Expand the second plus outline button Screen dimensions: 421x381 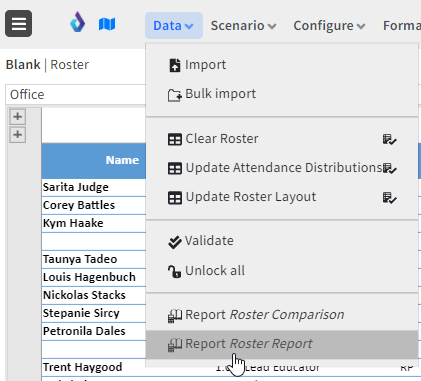(x=18, y=135)
